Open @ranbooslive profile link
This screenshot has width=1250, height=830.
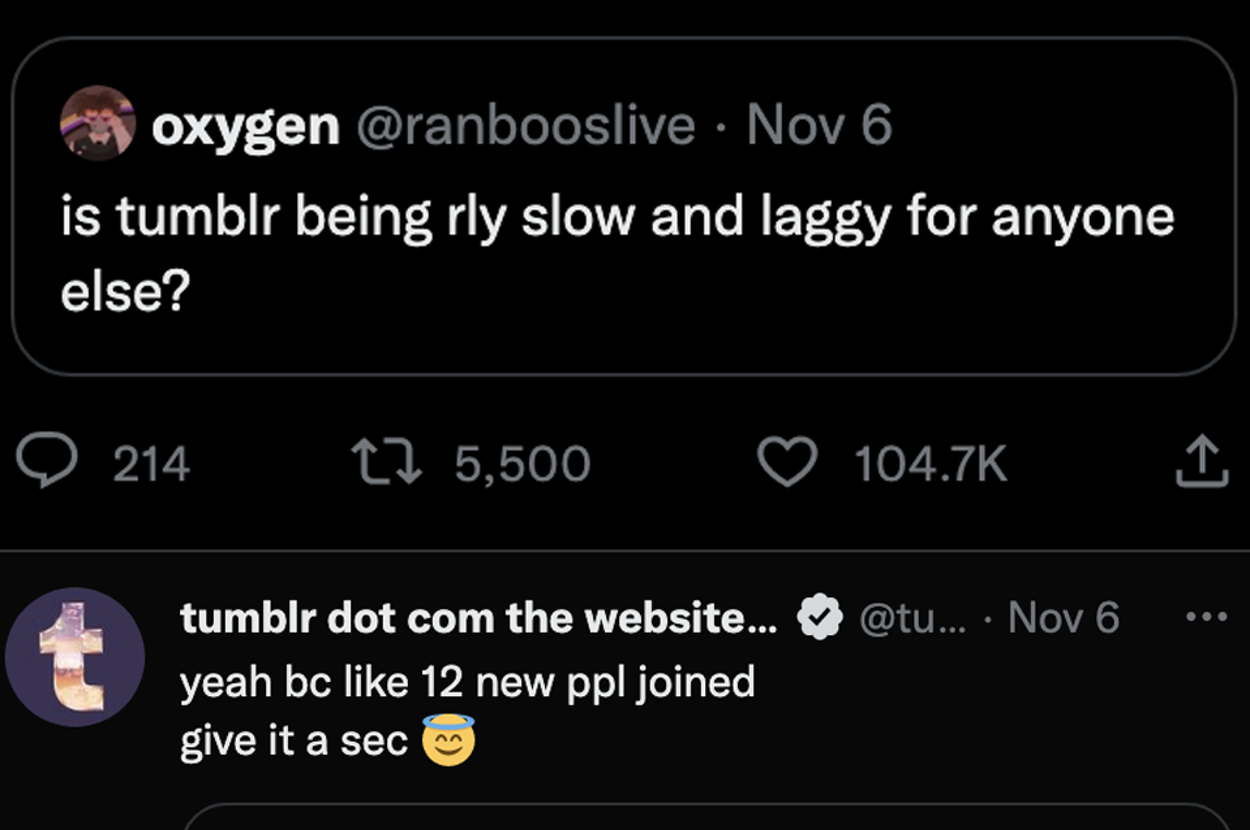(525, 125)
